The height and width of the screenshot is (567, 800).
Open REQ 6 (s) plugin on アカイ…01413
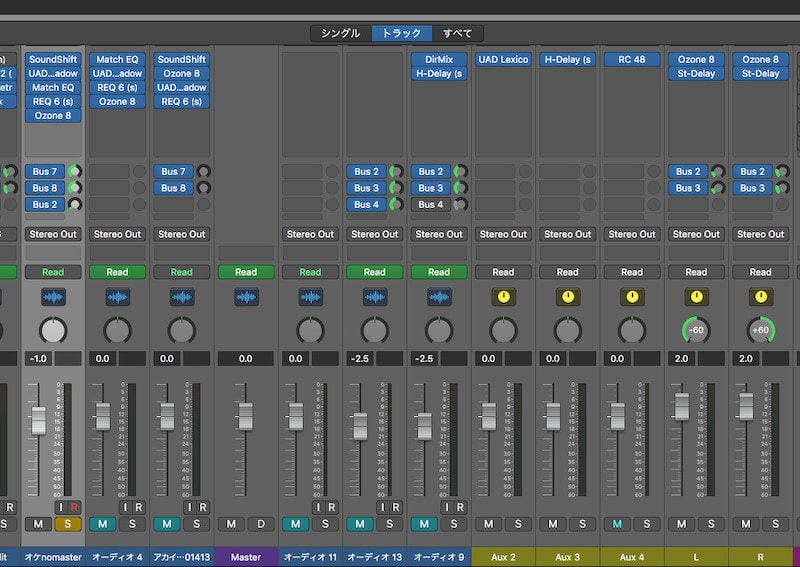pos(182,102)
